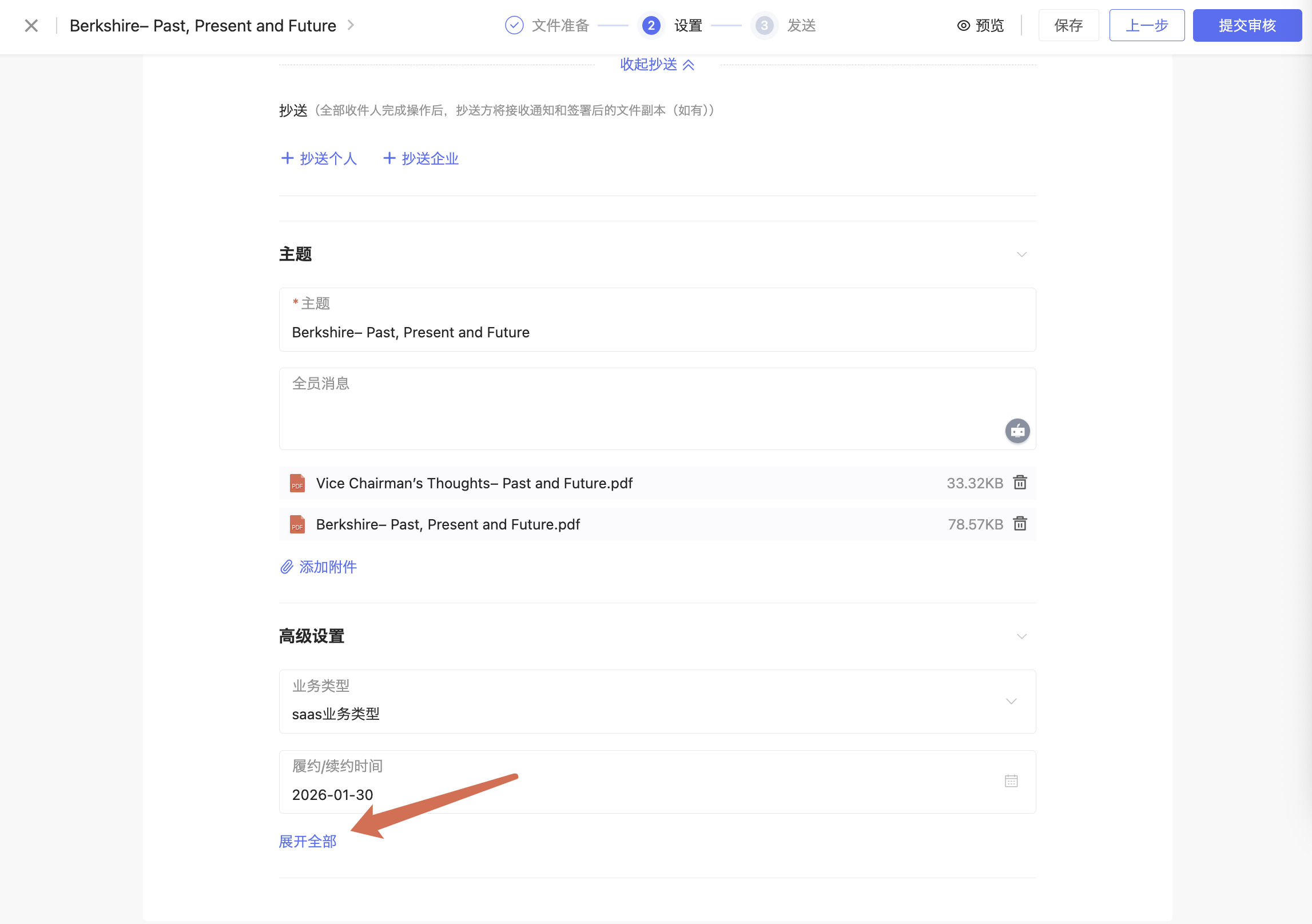
Task: Click 展开全部 link
Action: coord(308,842)
